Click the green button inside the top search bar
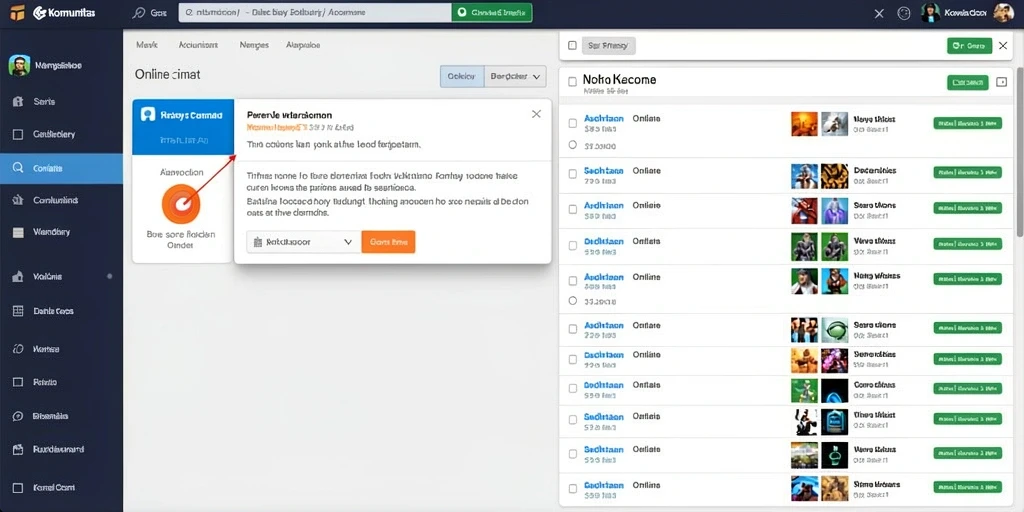The width and height of the screenshot is (1024, 512). pos(492,12)
